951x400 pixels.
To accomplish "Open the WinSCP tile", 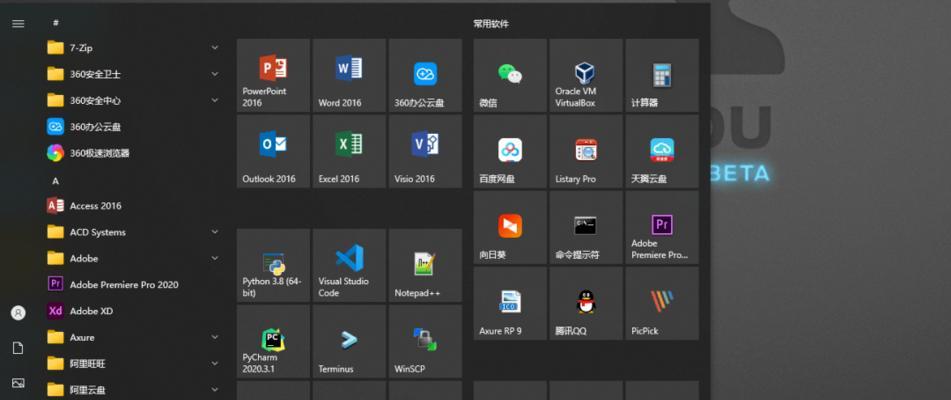I will pos(425,341).
